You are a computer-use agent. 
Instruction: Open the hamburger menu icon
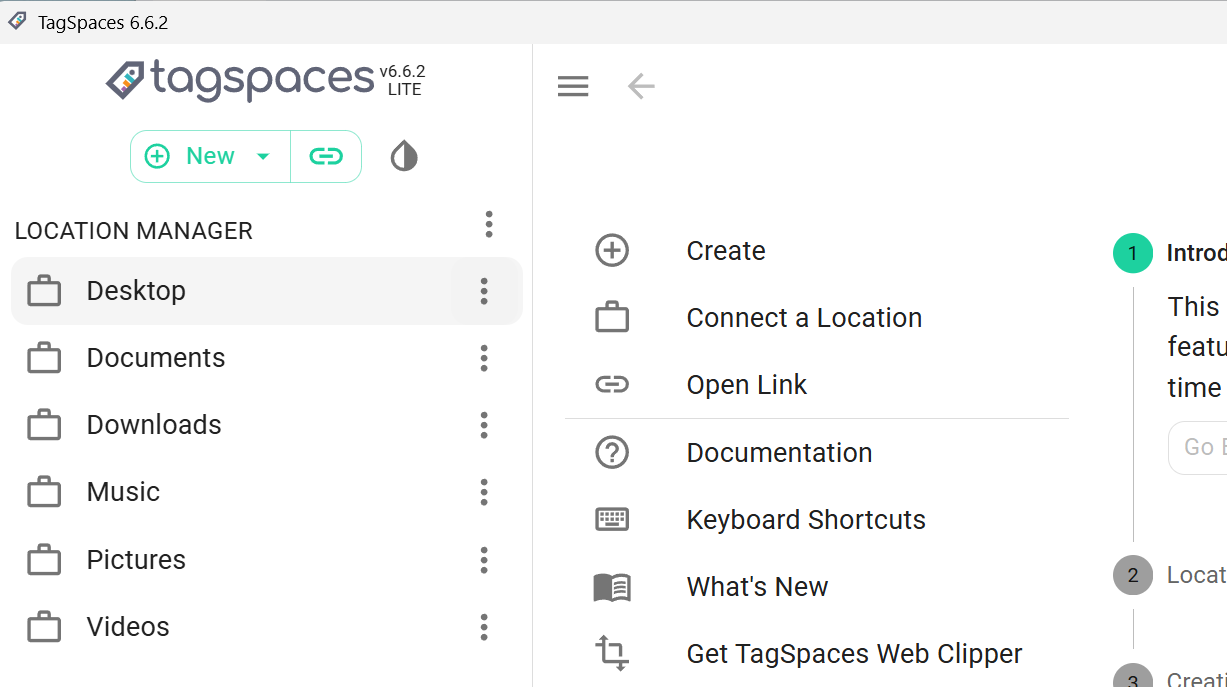click(x=573, y=86)
